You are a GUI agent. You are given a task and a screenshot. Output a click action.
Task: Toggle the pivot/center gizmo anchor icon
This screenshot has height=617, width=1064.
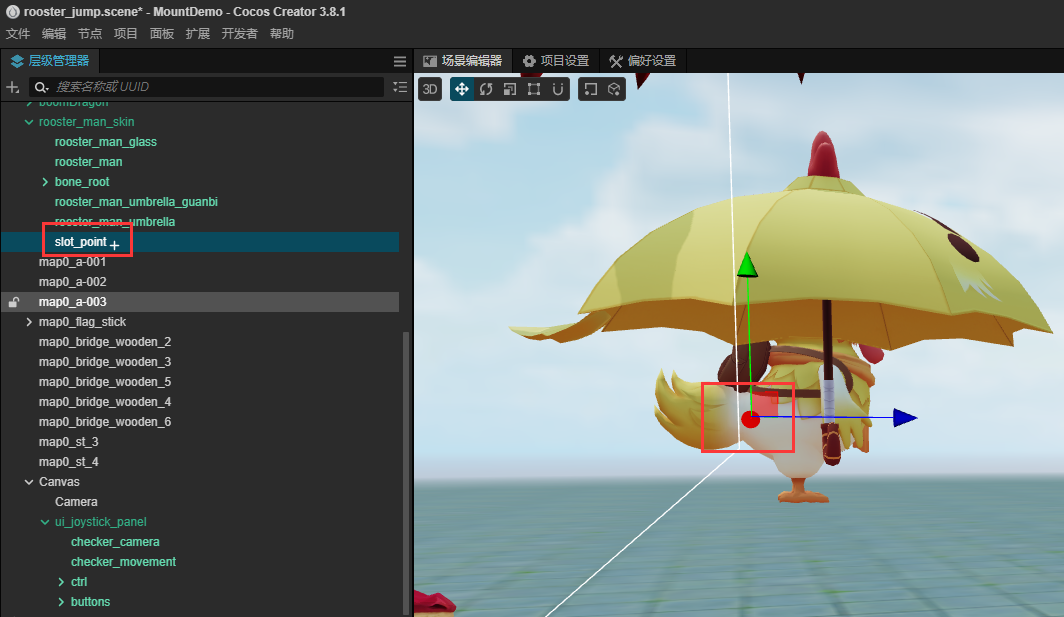coord(590,89)
